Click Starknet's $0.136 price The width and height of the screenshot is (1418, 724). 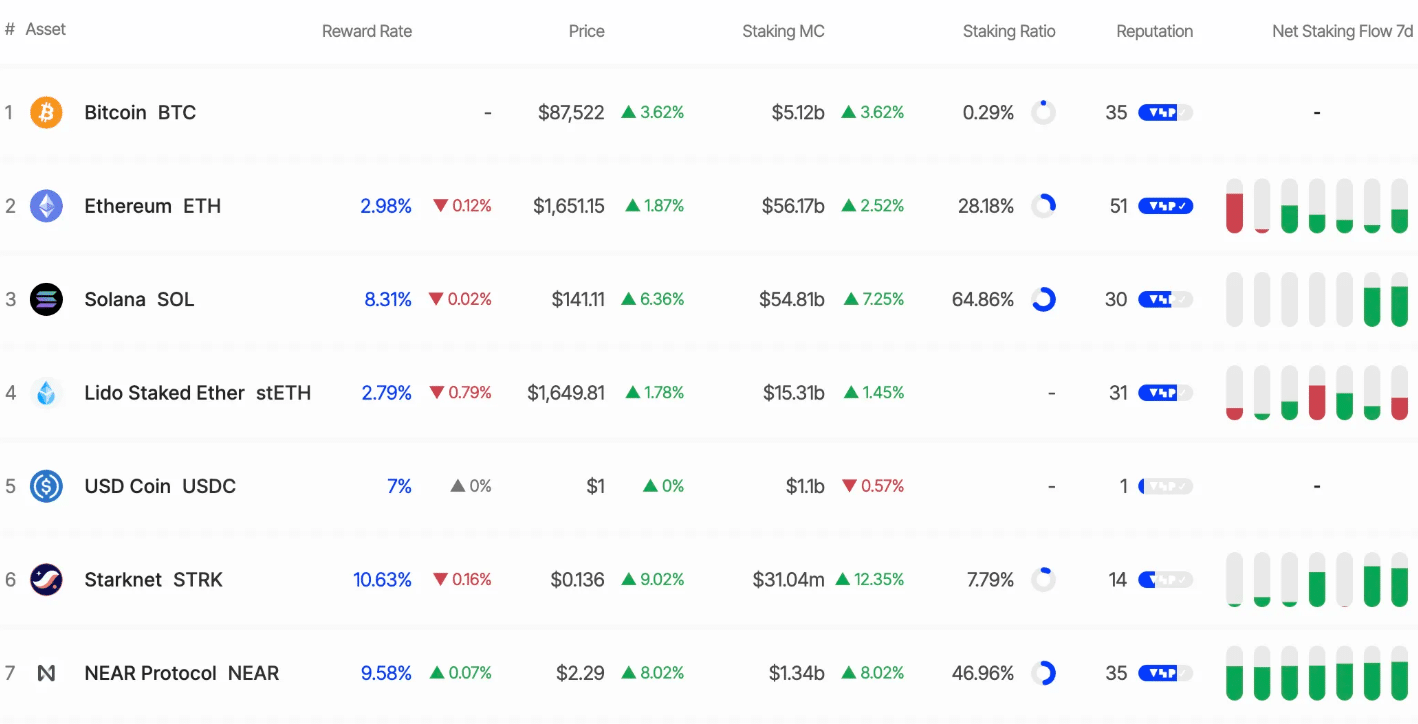pos(578,580)
